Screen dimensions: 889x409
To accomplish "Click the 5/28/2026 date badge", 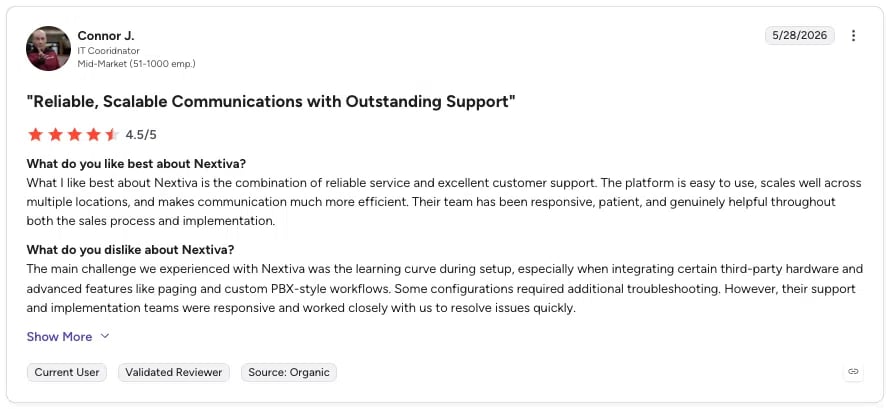I will pos(799,36).
